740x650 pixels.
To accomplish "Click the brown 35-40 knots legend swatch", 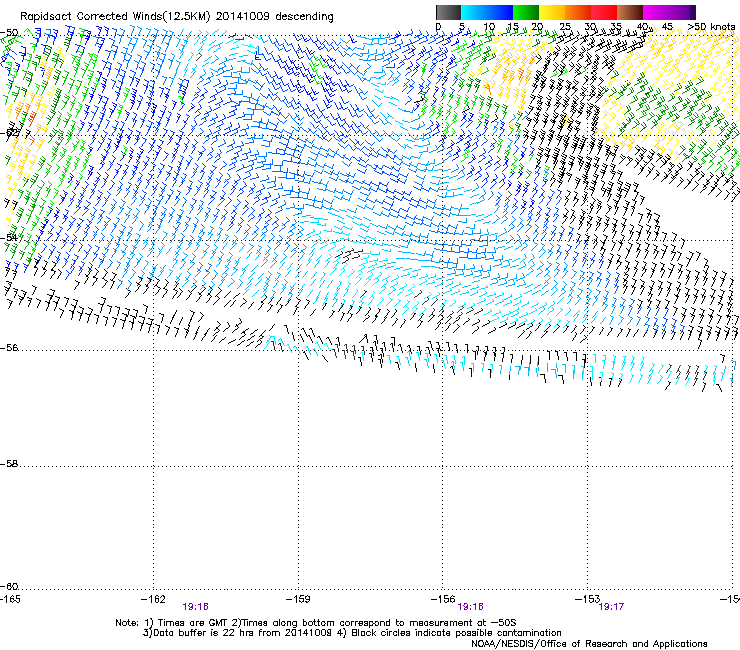I will click(630, 12).
